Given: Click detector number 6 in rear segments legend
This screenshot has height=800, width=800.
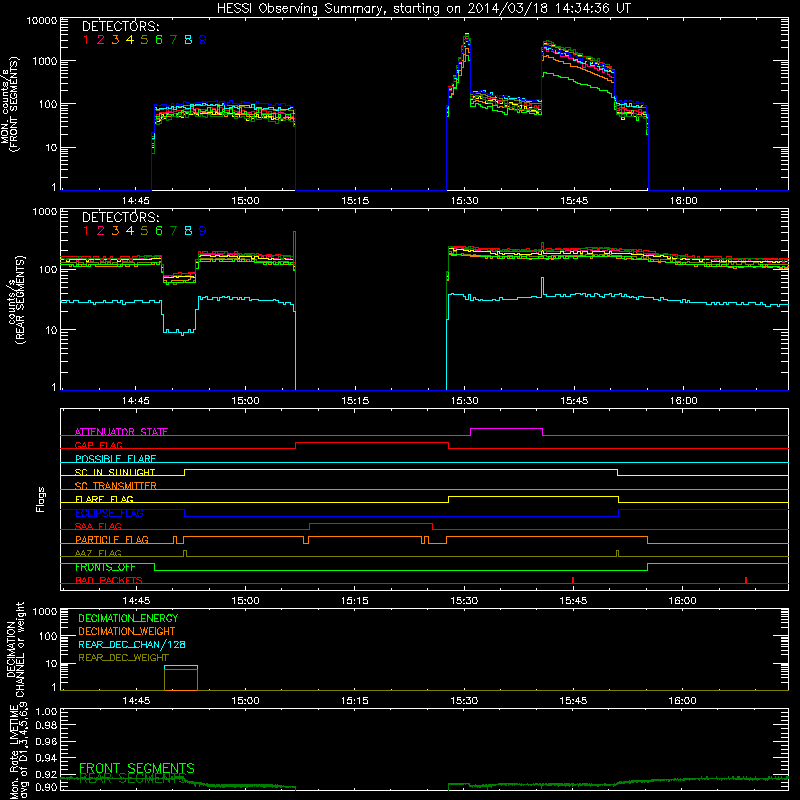Looking at the screenshot, I should 159,231.
